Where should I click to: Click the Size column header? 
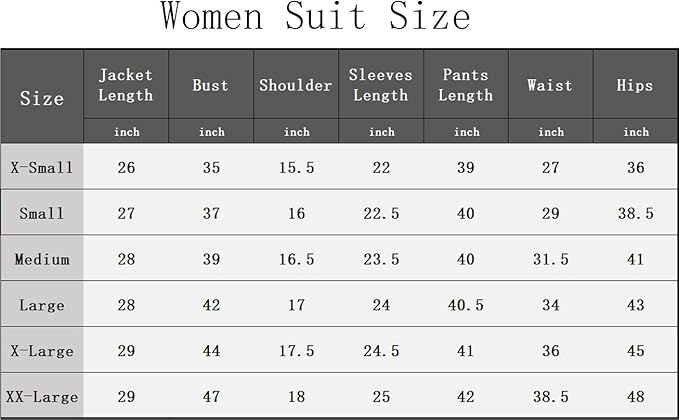click(x=42, y=98)
